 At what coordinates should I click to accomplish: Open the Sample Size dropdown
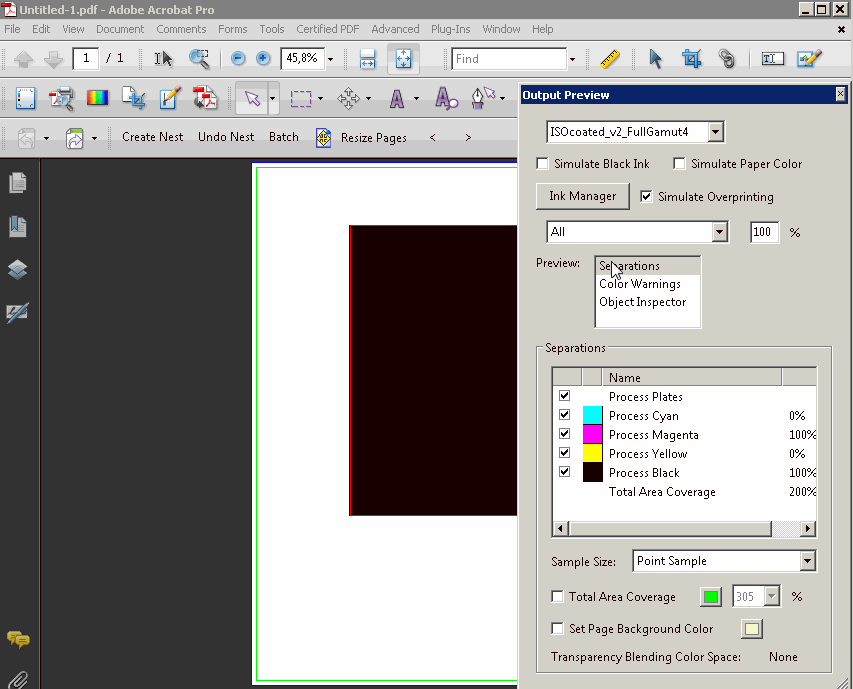807,561
